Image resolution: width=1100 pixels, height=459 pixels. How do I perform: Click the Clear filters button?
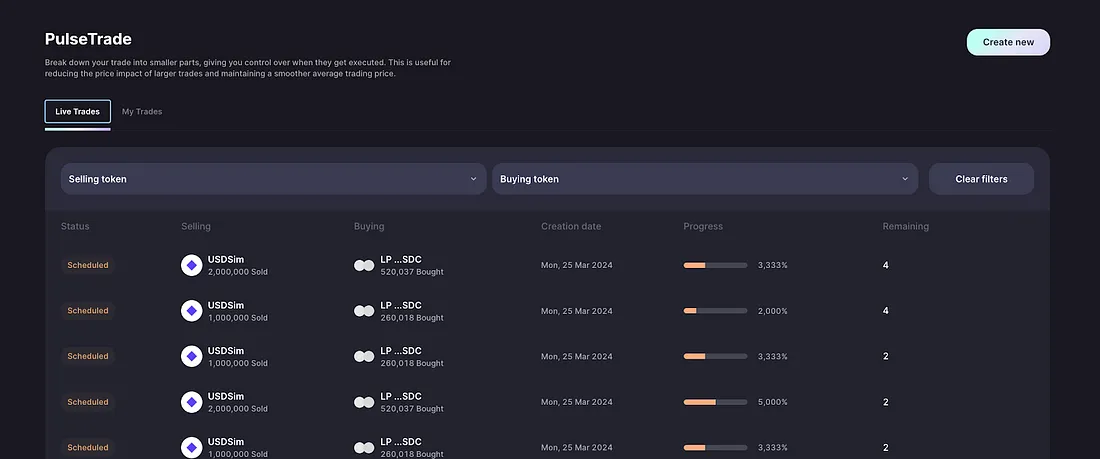[x=981, y=179]
